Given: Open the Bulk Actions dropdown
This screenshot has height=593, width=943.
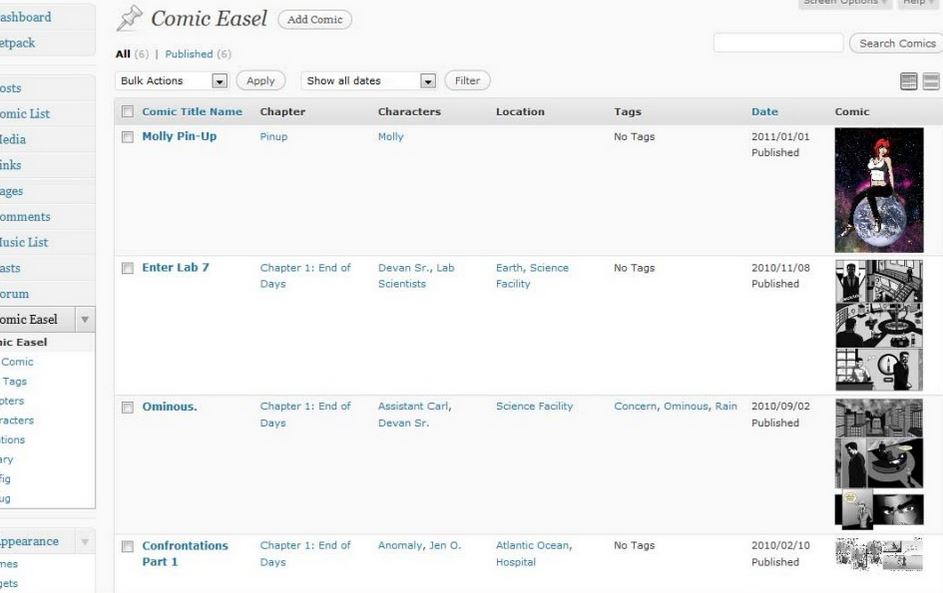Looking at the screenshot, I should [x=171, y=81].
